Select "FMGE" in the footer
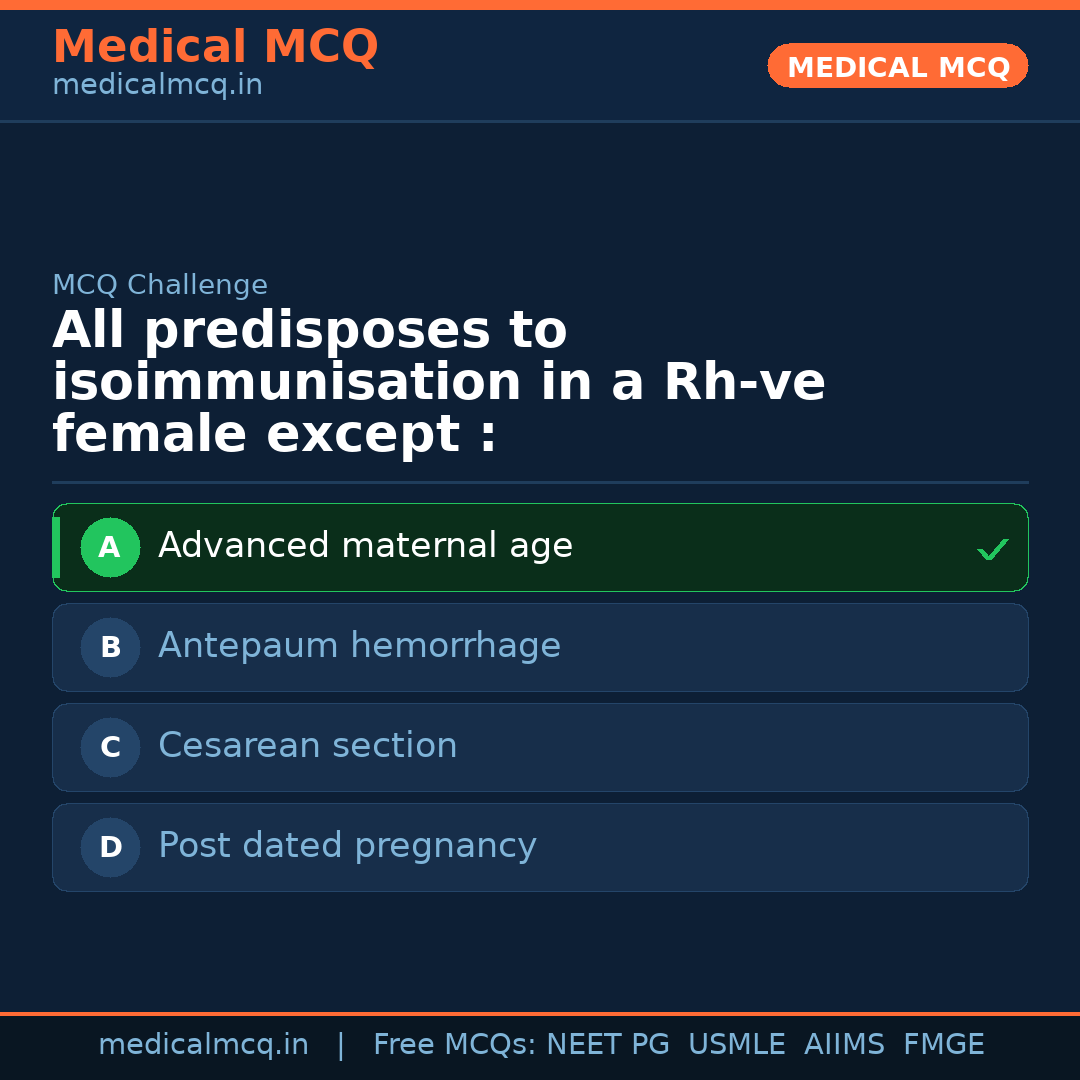This screenshot has width=1080, height=1080. 943,1045
